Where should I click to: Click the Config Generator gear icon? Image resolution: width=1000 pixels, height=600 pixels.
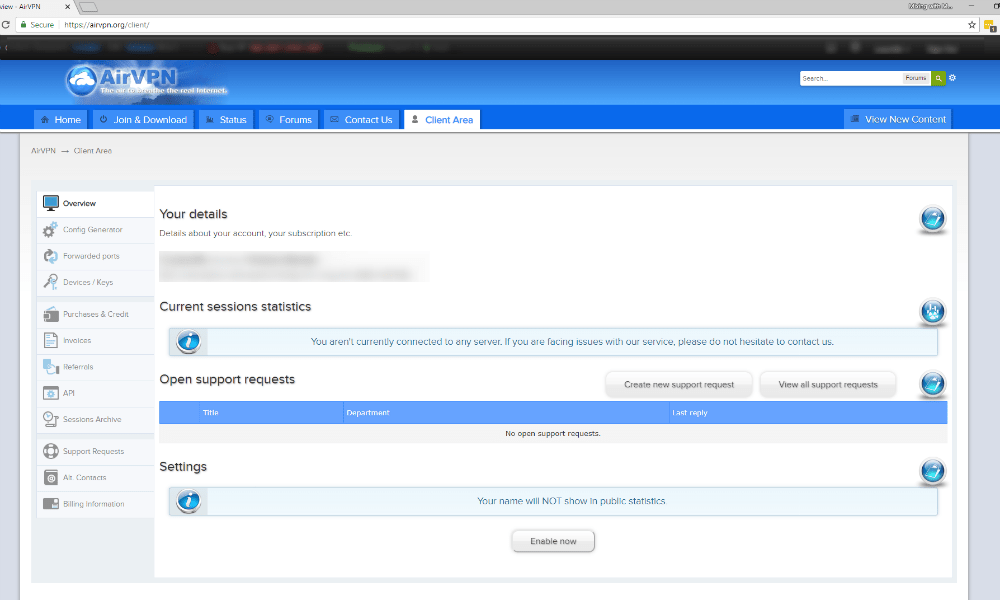click(x=50, y=230)
